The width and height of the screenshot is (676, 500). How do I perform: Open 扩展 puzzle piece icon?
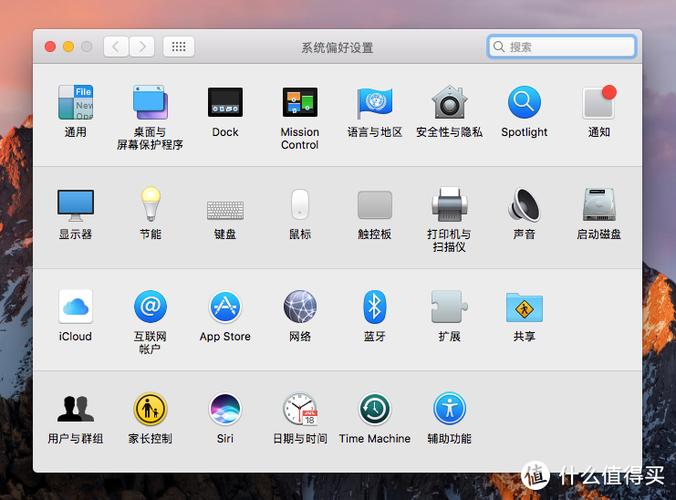pyautogui.click(x=450, y=306)
